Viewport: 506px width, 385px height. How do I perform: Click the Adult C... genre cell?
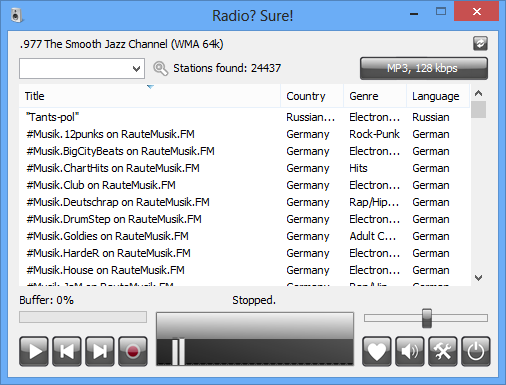point(373,236)
